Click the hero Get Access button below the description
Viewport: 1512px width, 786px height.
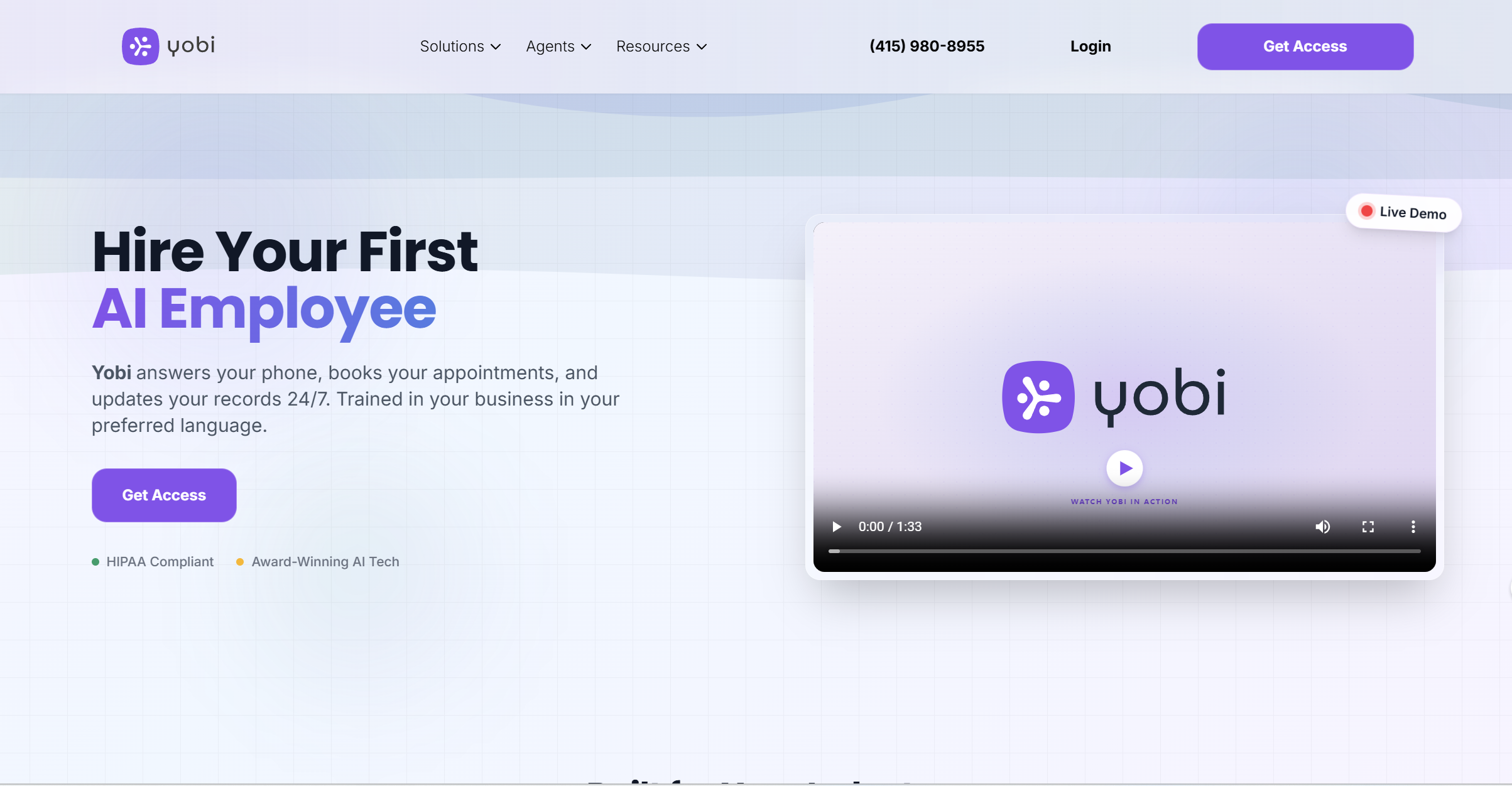click(164, 495)
